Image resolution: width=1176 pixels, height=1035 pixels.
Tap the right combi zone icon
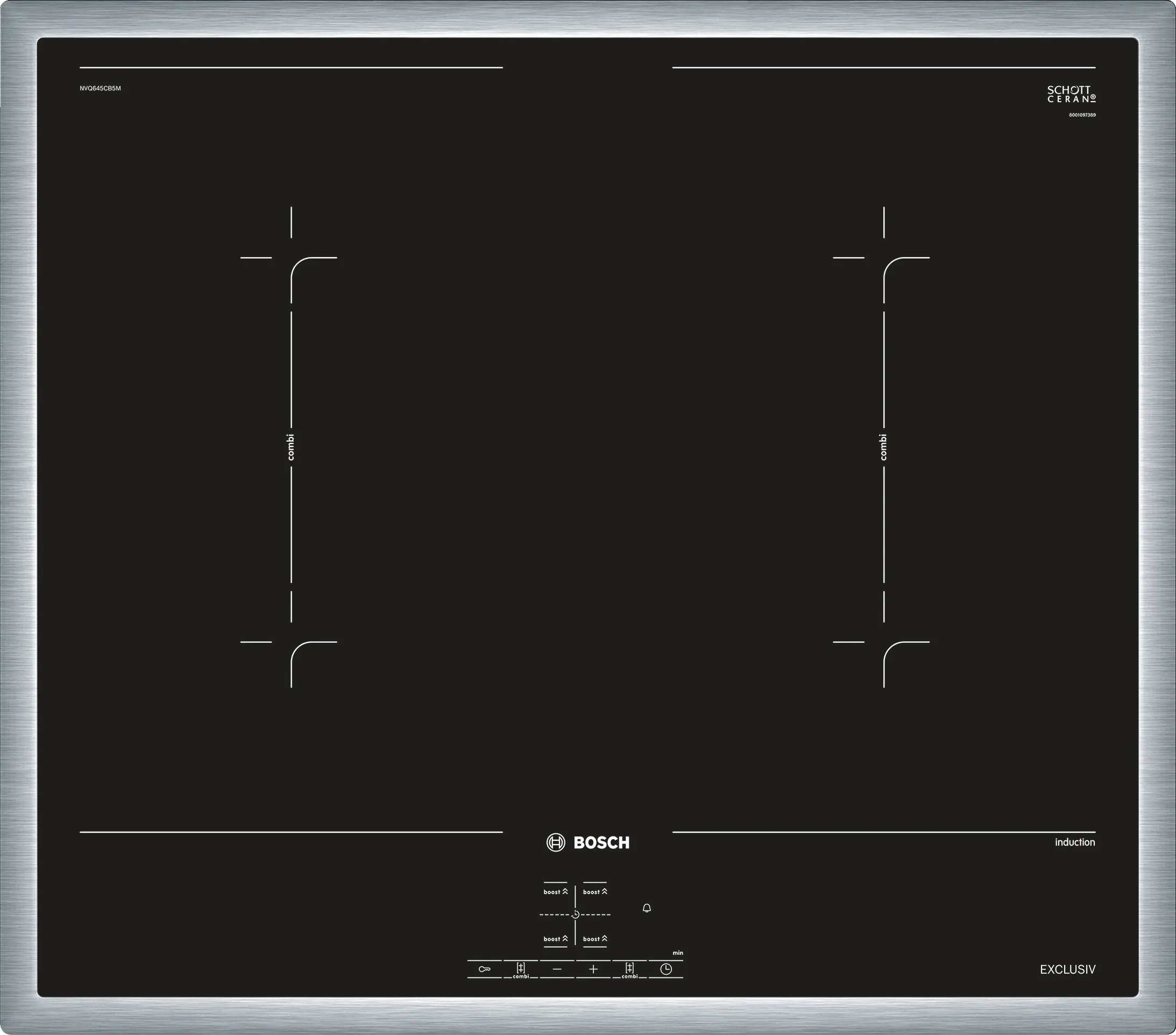point(629,969)
